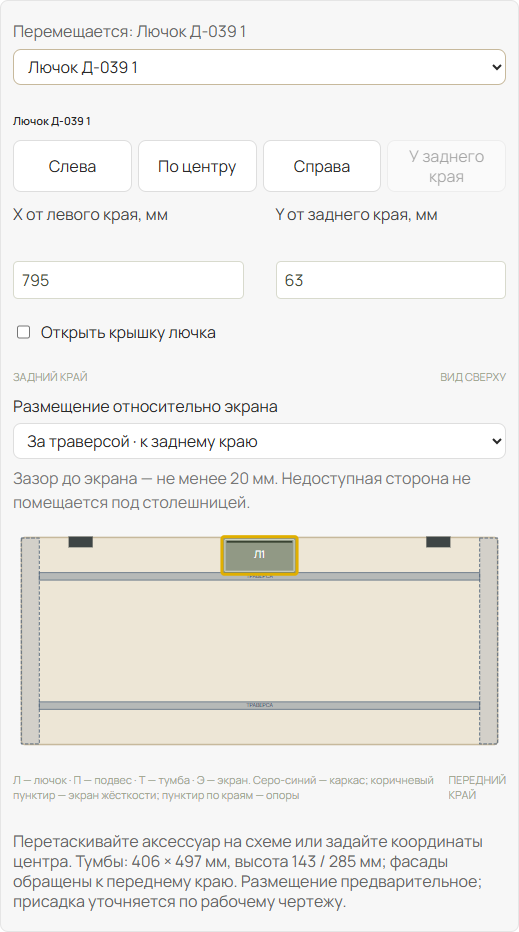Image resolution: width=519 pixels, height=932 pixels.
Task: Open Размещение относительно экрана dropdown
Action: [x=259, y=441]
